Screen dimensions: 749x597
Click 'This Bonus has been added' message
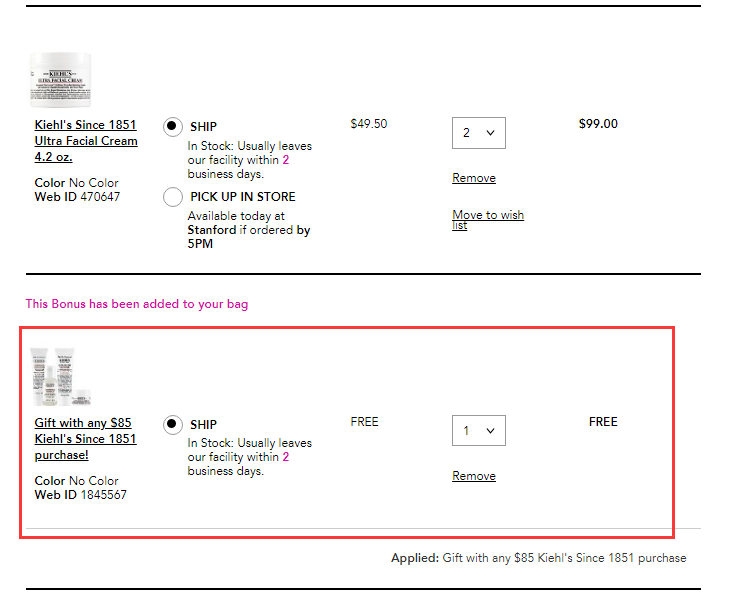[x=137, y=304]
